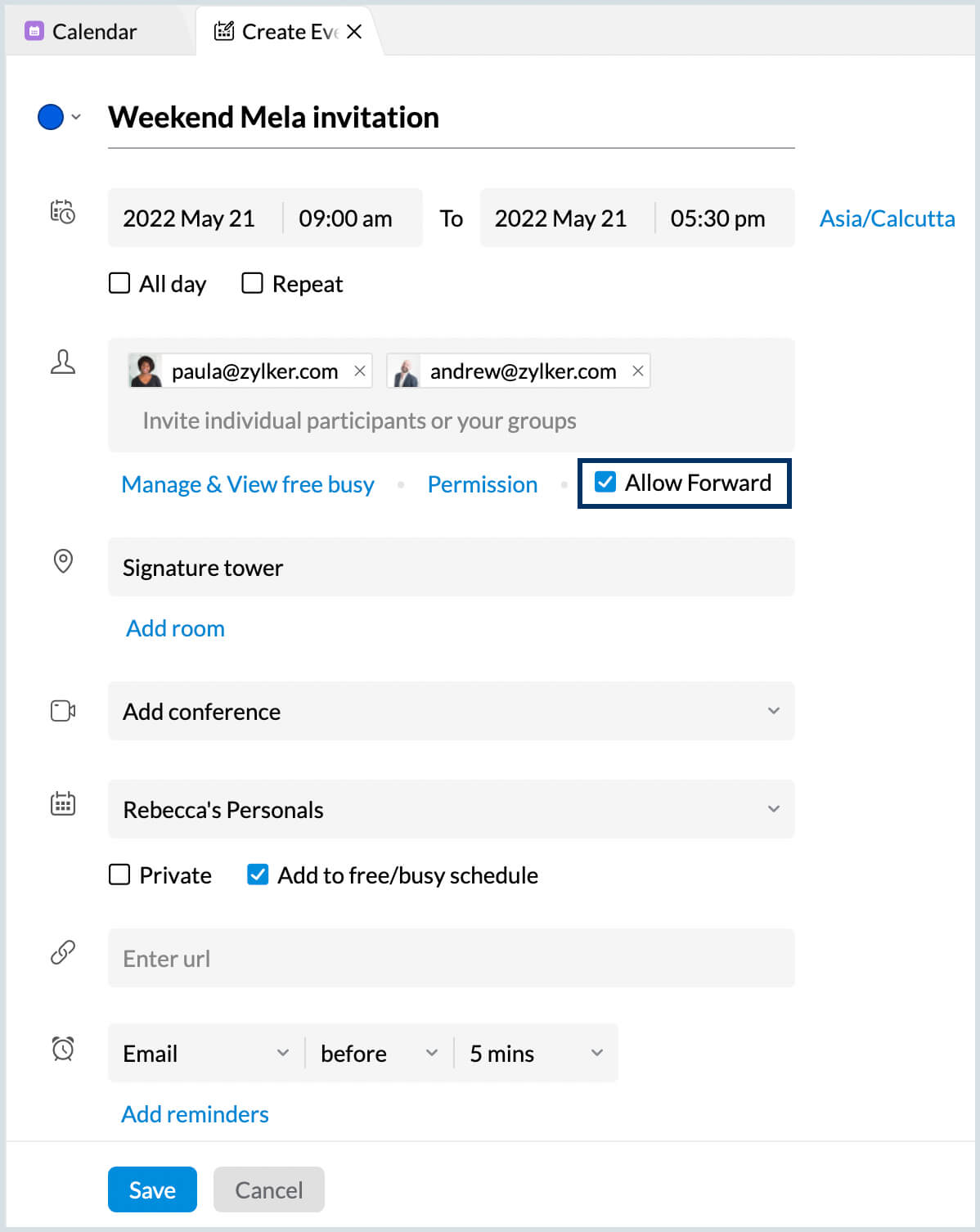
Task: Click the Add reminders link
Action: tap(194, 1113)
